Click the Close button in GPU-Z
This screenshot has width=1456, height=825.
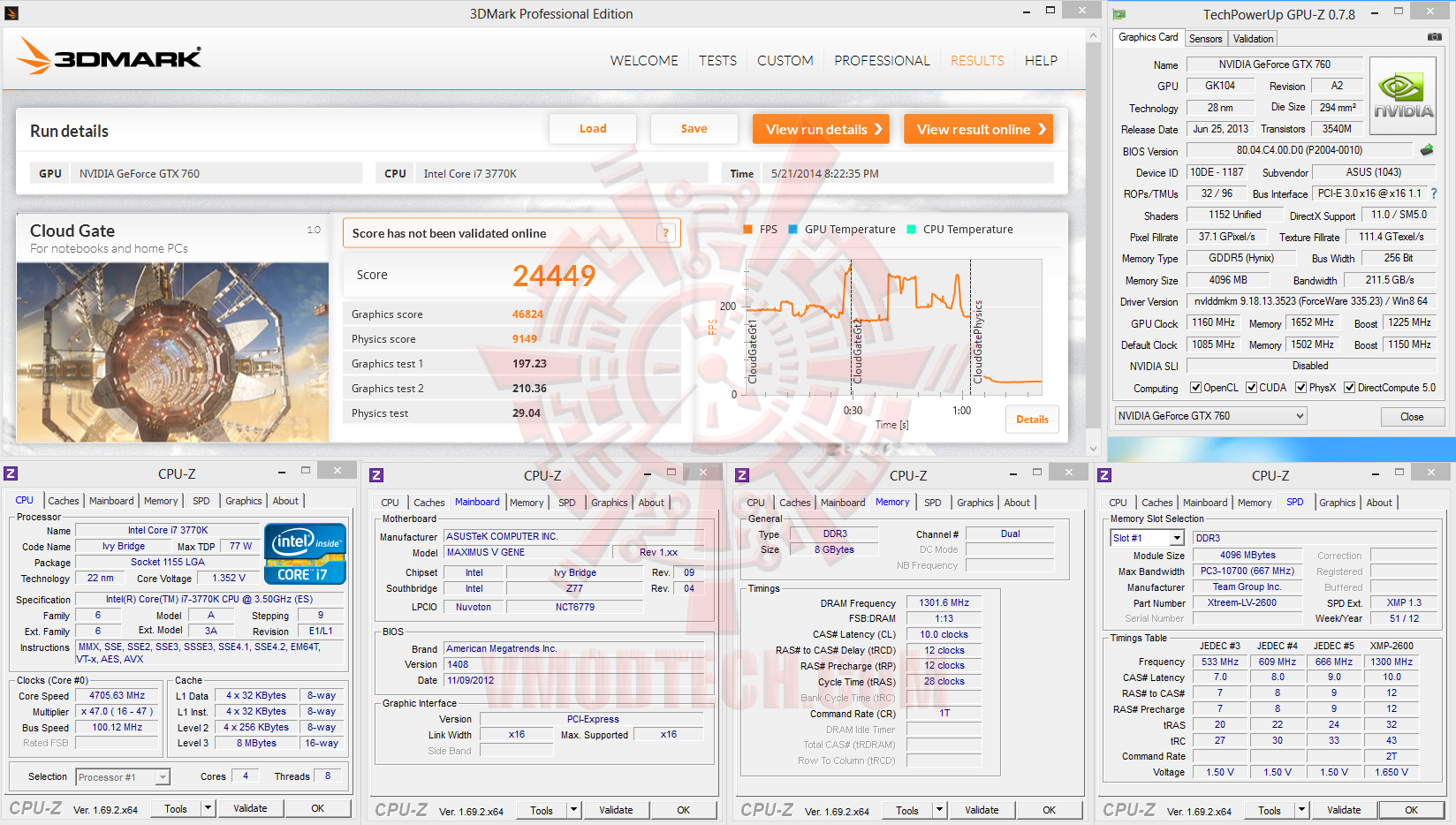(x=1412, y=417)
